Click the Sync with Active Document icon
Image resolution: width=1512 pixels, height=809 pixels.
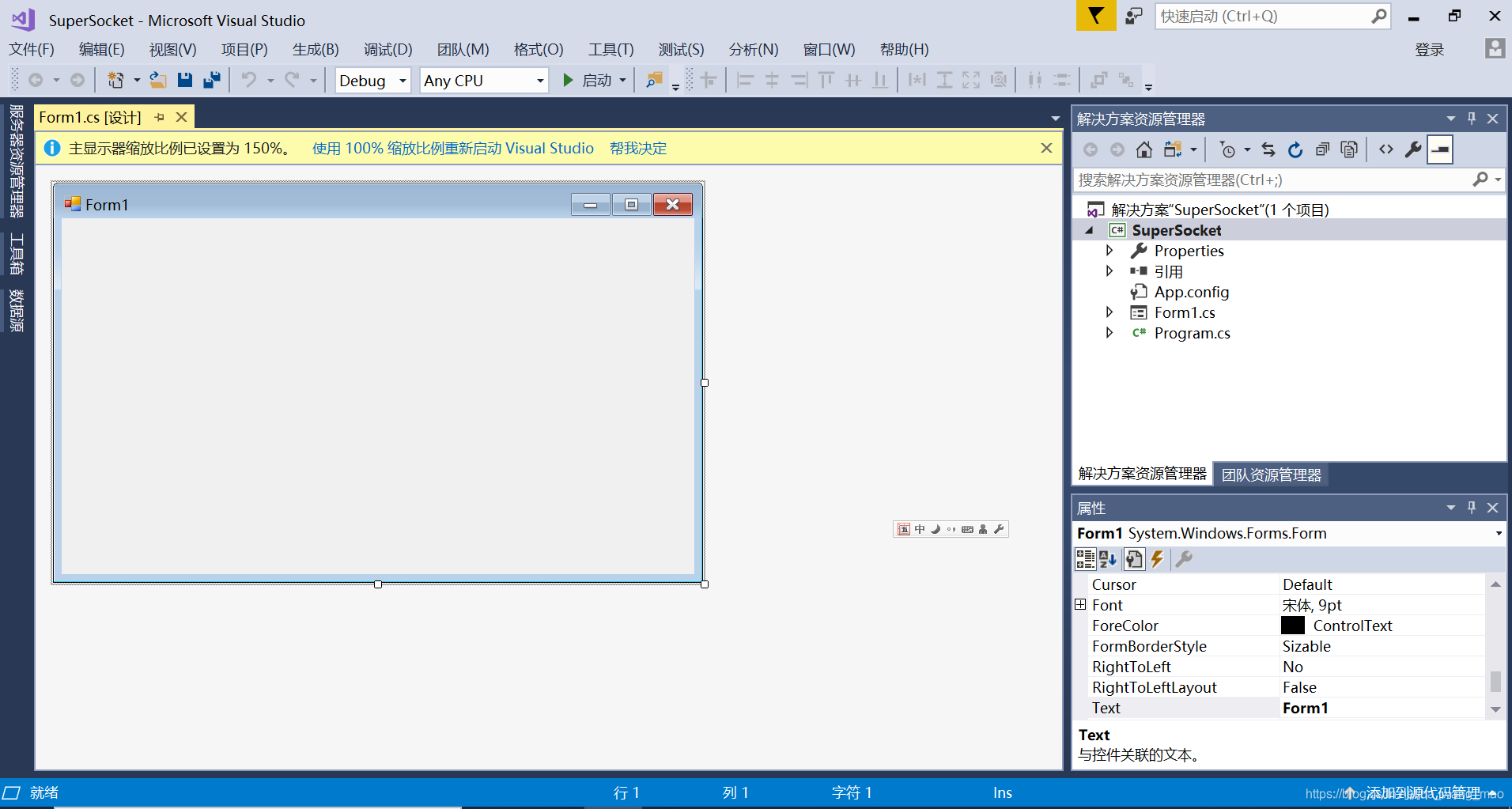tap(1268, 149)
